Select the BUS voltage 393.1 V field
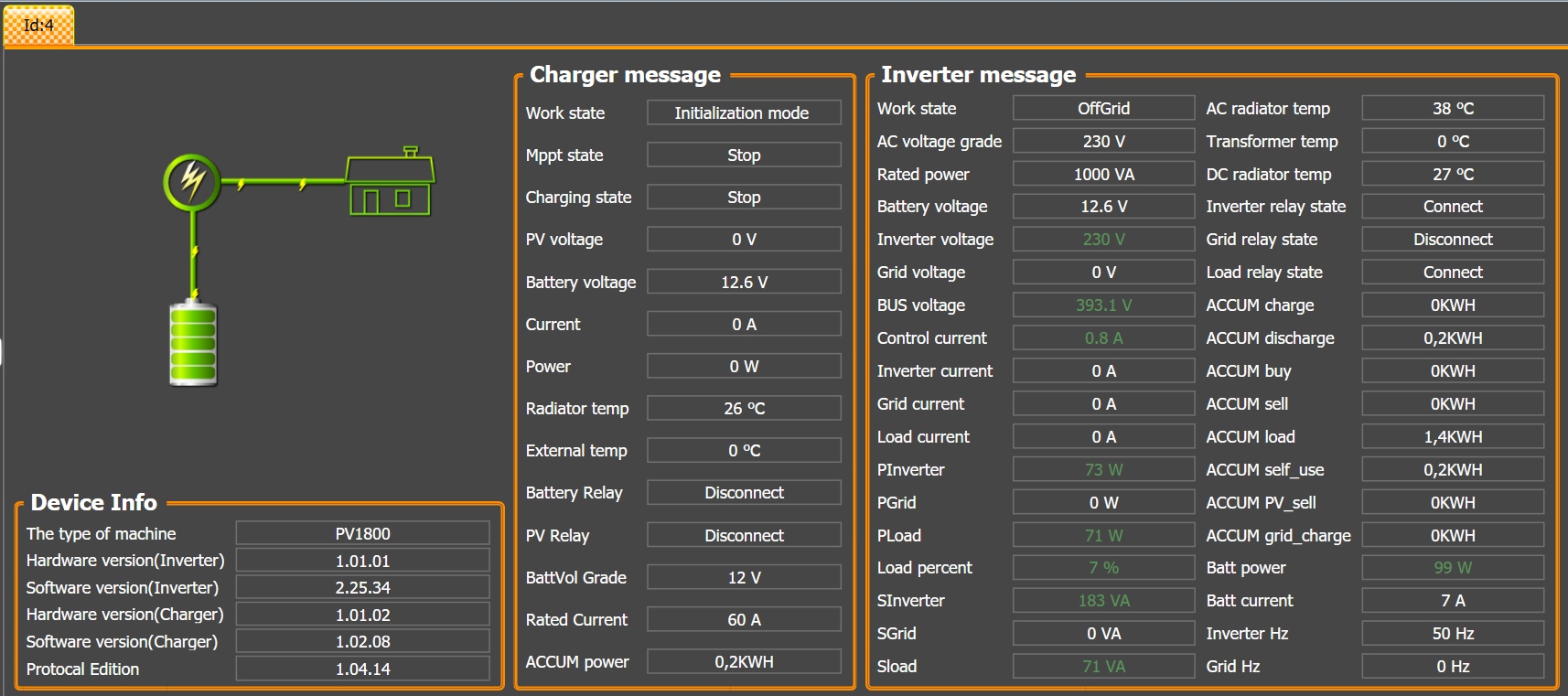1568x696 pixels. click(x=1103, y=305)
